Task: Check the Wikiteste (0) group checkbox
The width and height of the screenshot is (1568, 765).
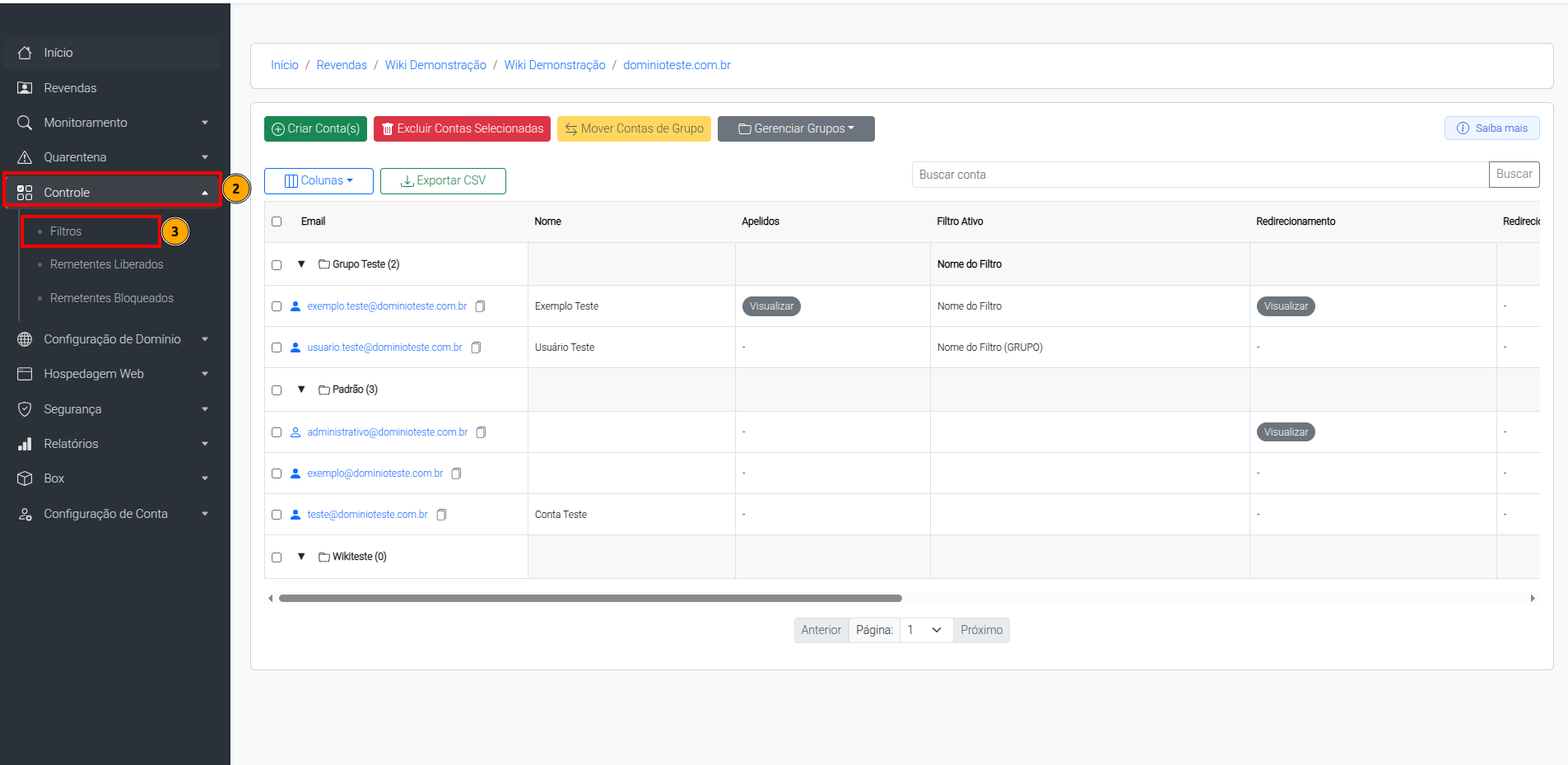Action: point(277,557)
